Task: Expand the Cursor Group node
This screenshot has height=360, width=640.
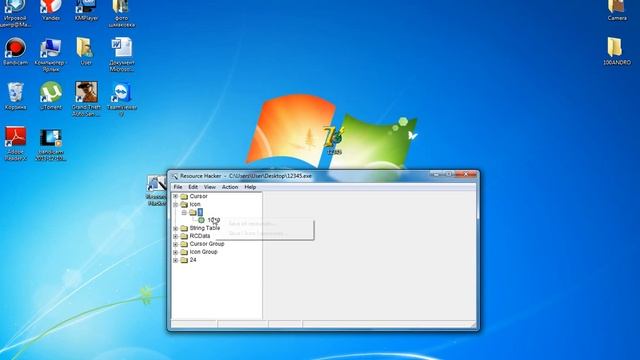Action: pyautogui.click(x=176, y=244)
